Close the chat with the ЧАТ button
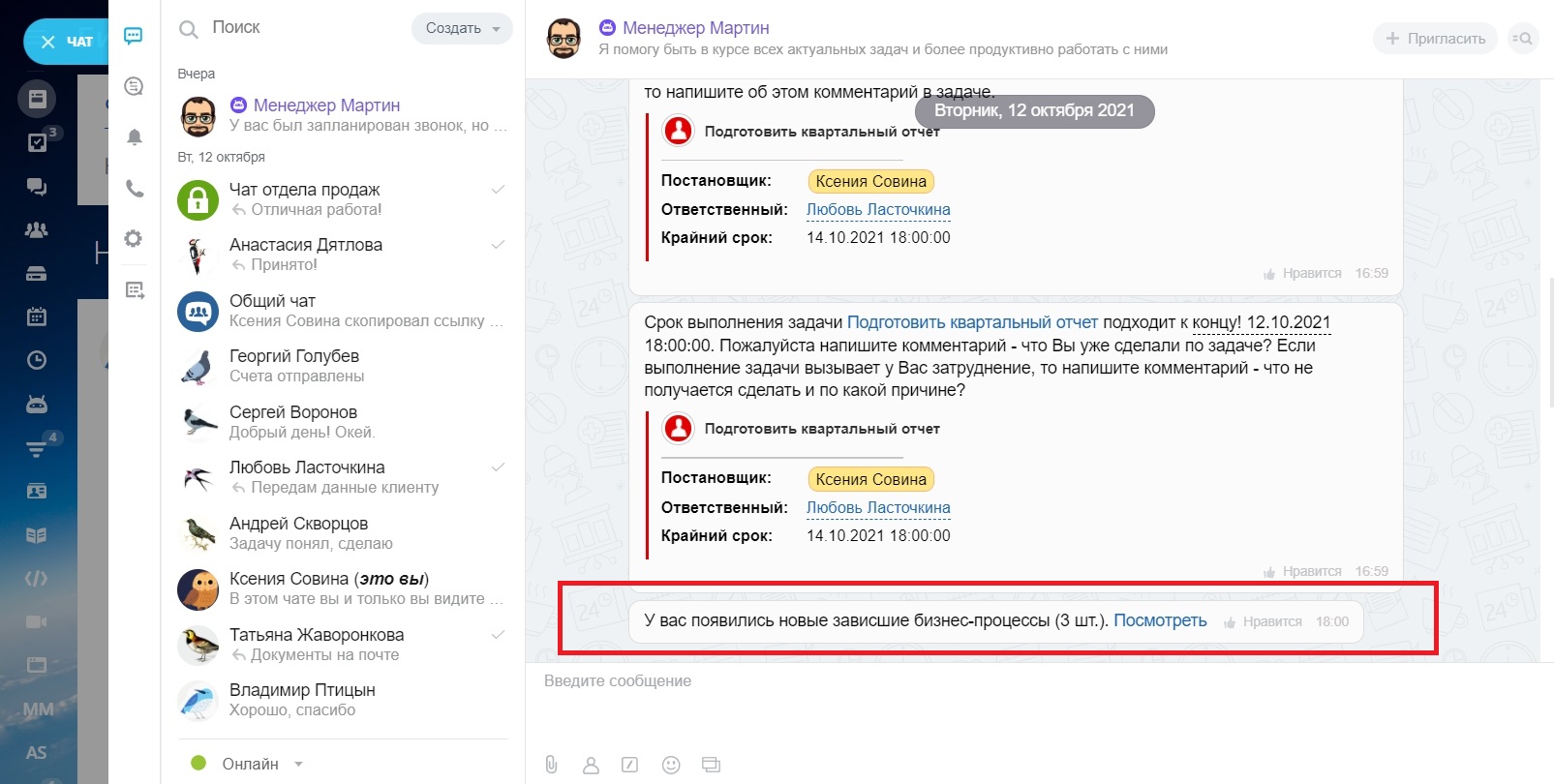The width and height of the screenshot is (1554, 784). (x=66, y=42)
